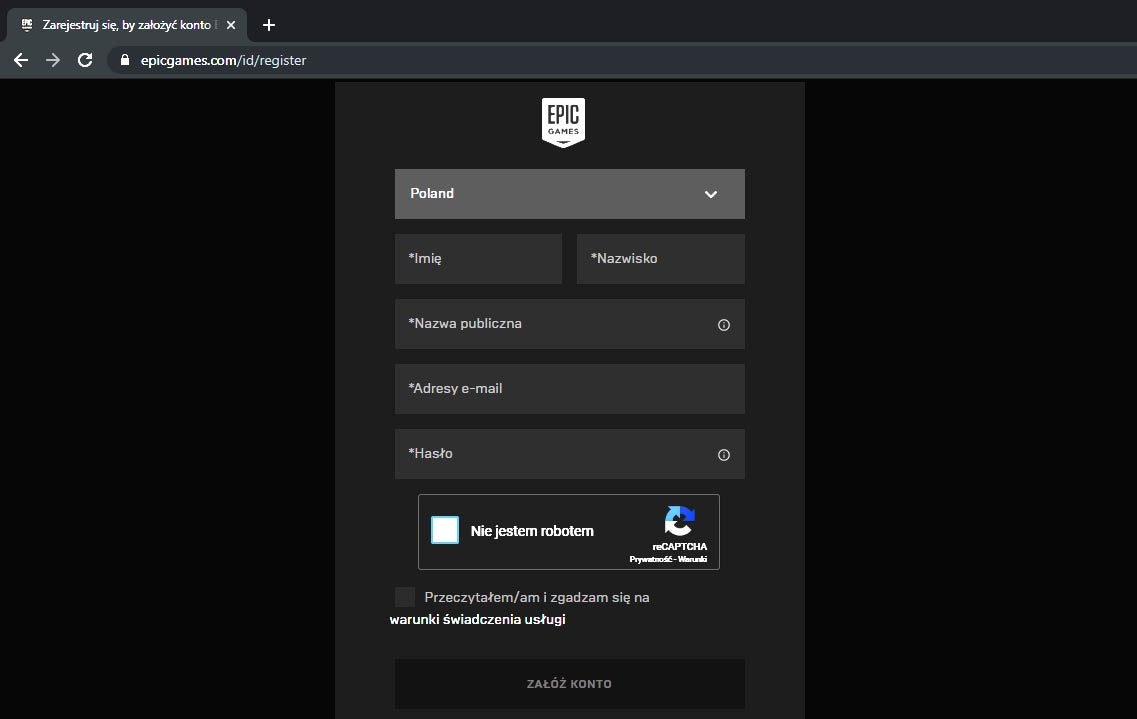Go back using the browser back arrow
Image resolution: width=1137 pixels, height=719 pixels.
(21, 60)
